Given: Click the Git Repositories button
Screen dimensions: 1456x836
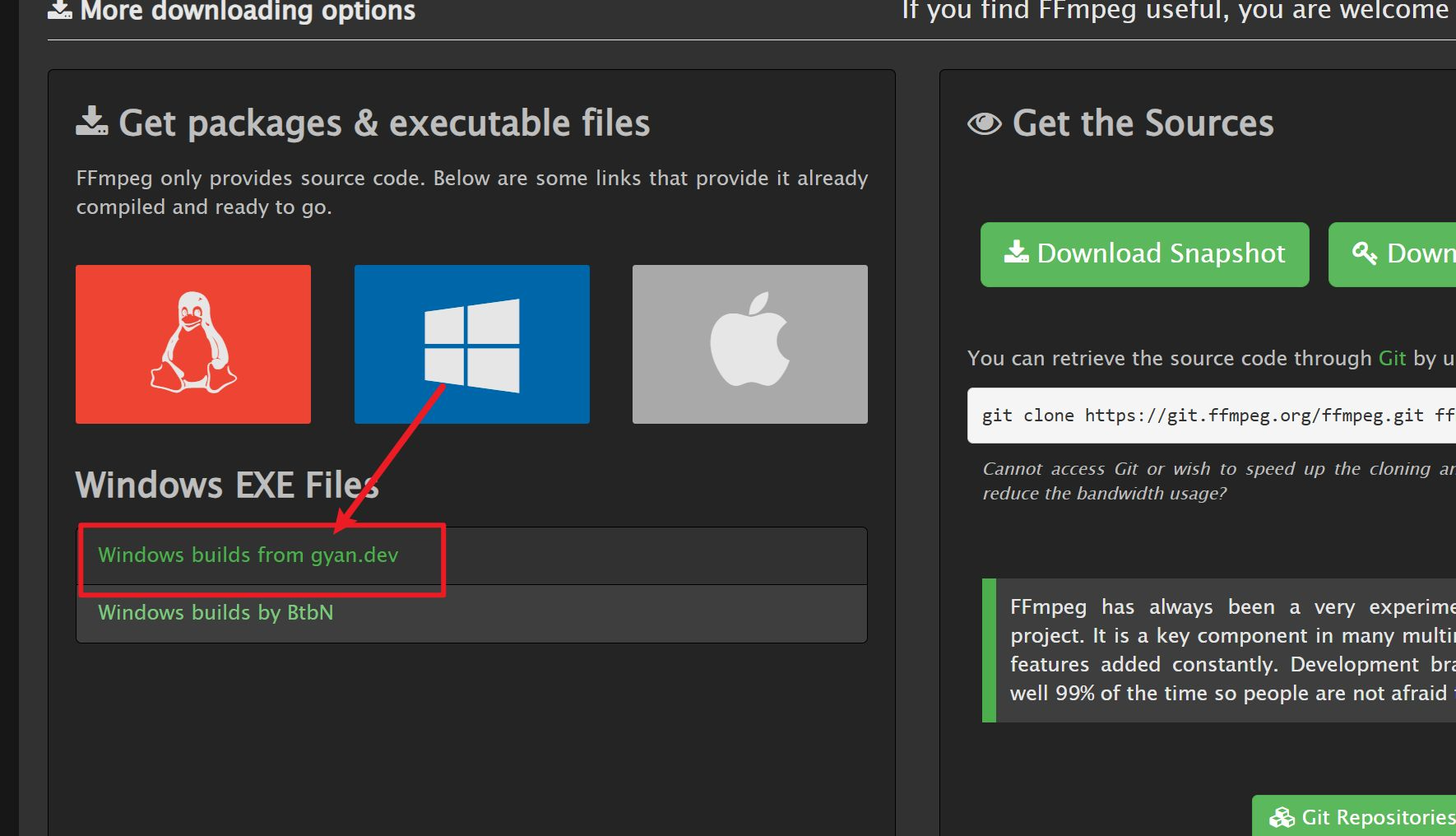Looking at the screenshot, I should [x=1355, y=816].
